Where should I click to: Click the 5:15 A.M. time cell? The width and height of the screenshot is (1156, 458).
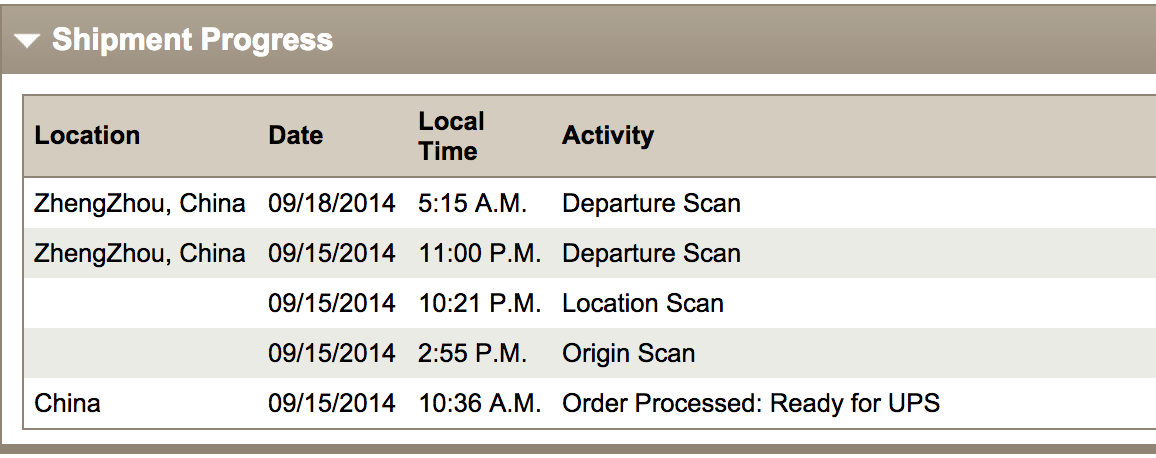472,204
